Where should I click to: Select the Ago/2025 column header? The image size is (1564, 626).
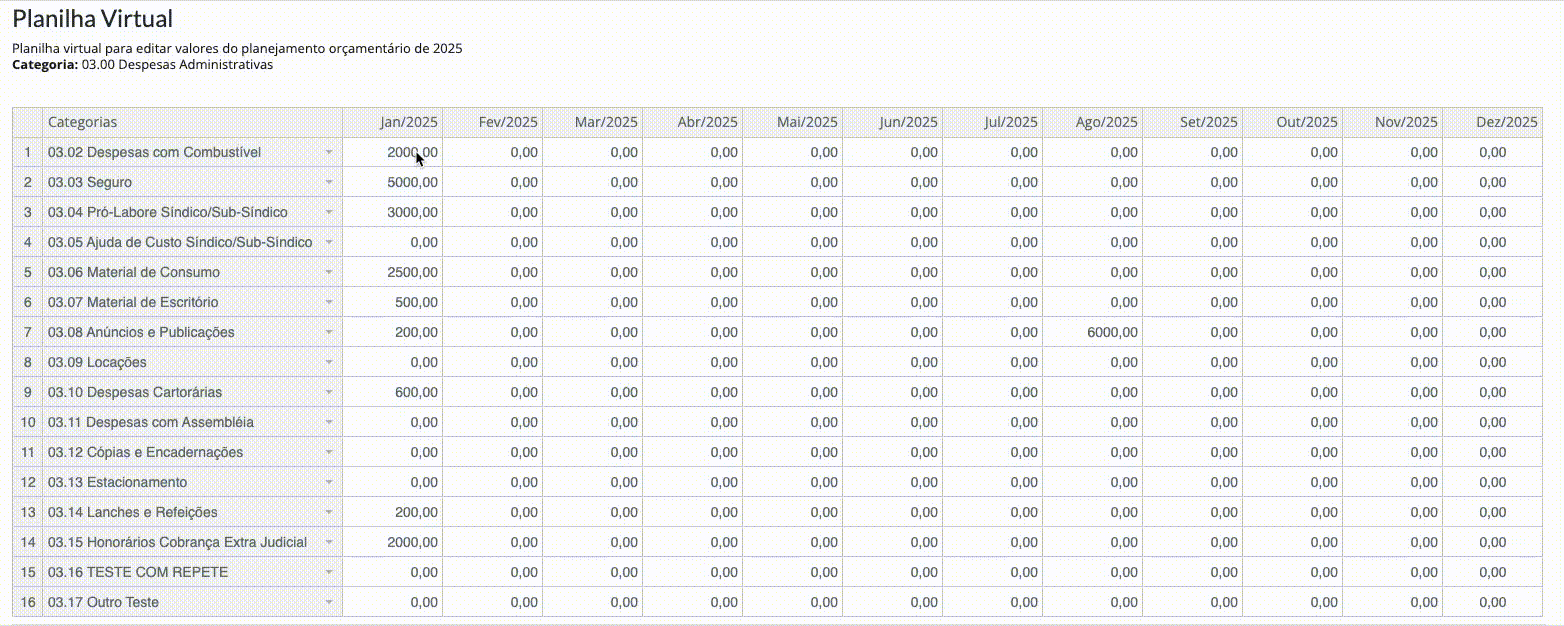pyautogui.click(x=1092, y=122)
